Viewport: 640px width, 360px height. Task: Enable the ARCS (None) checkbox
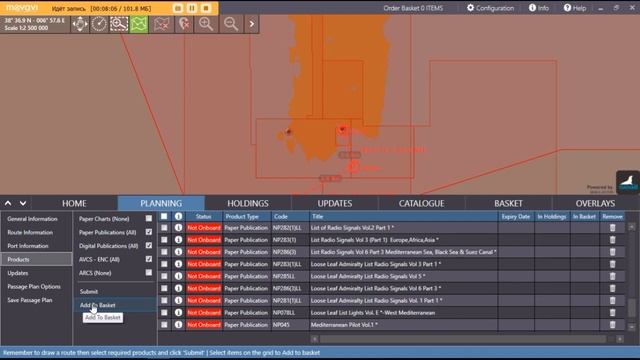point(149,272)
